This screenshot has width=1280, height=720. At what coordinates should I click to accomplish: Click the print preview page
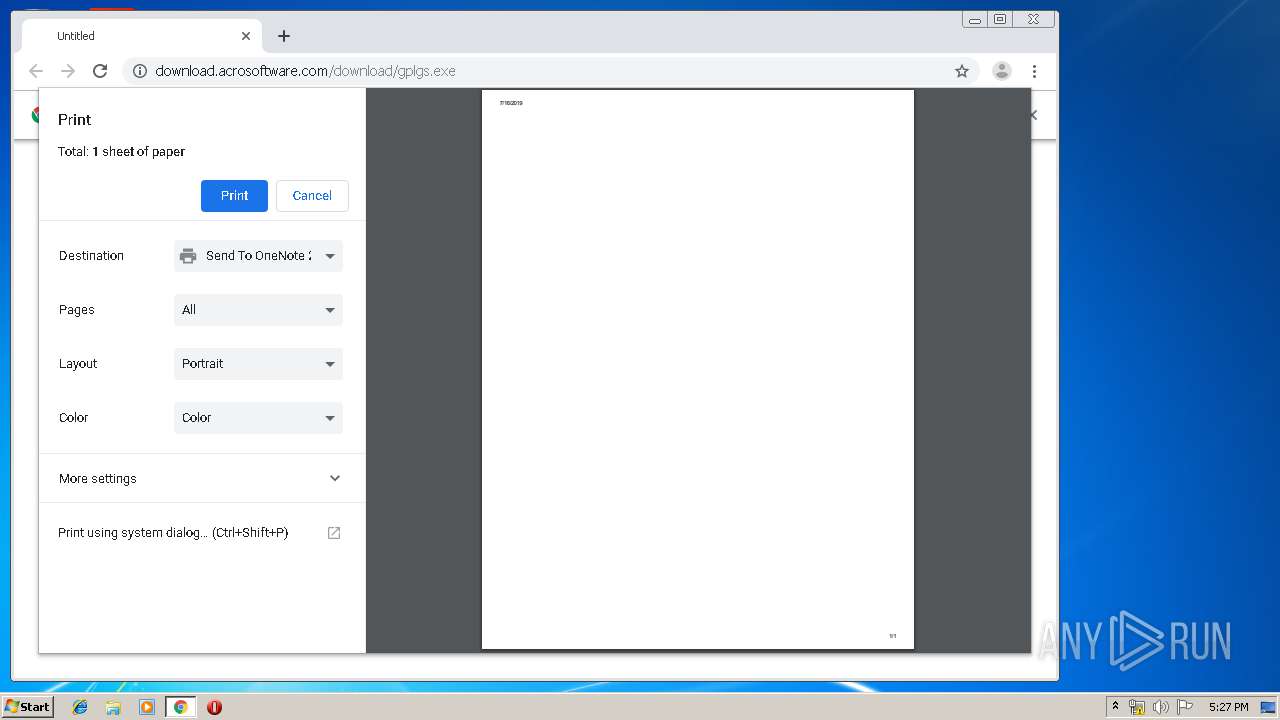[698, 369]
